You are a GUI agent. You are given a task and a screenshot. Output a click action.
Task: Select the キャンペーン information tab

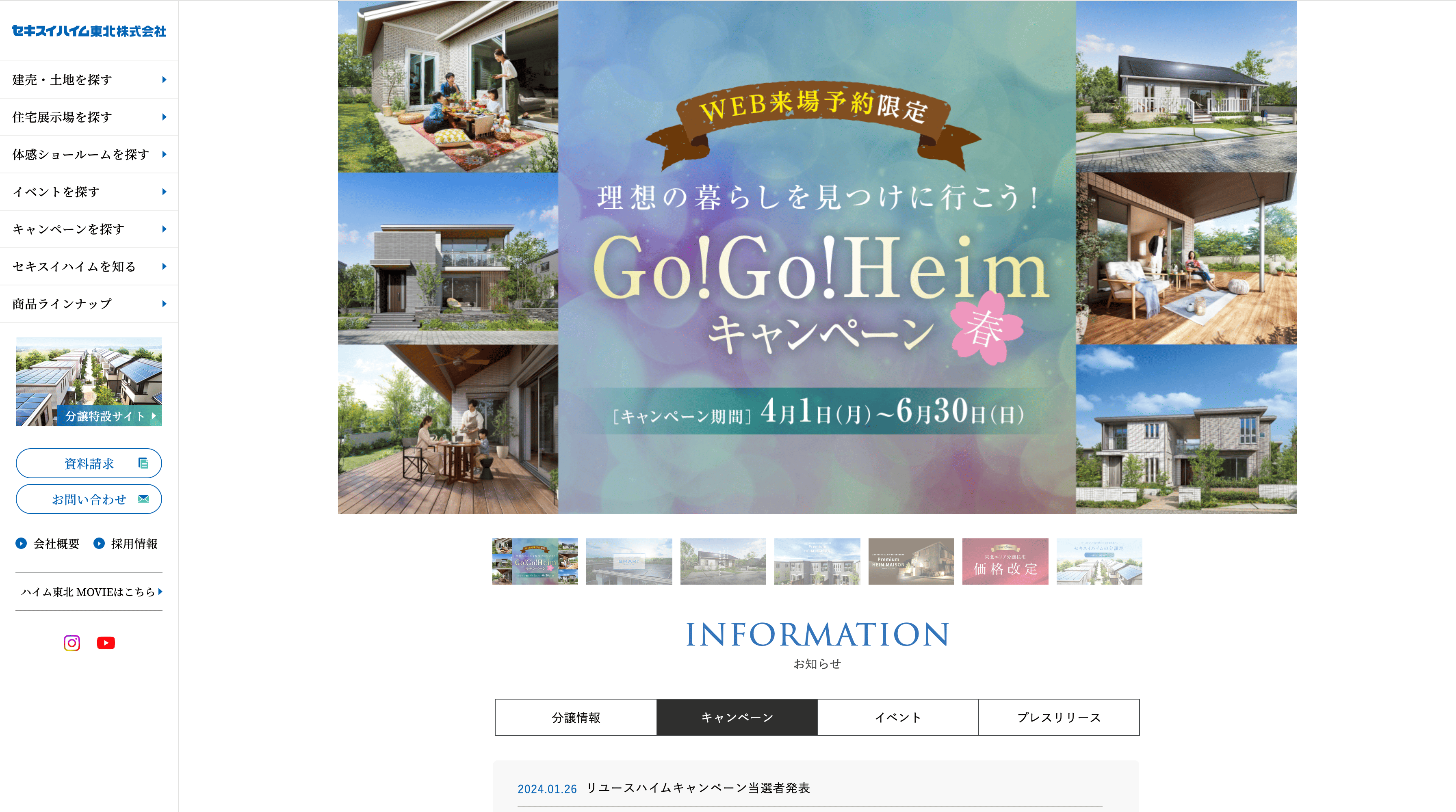point(737,717)
